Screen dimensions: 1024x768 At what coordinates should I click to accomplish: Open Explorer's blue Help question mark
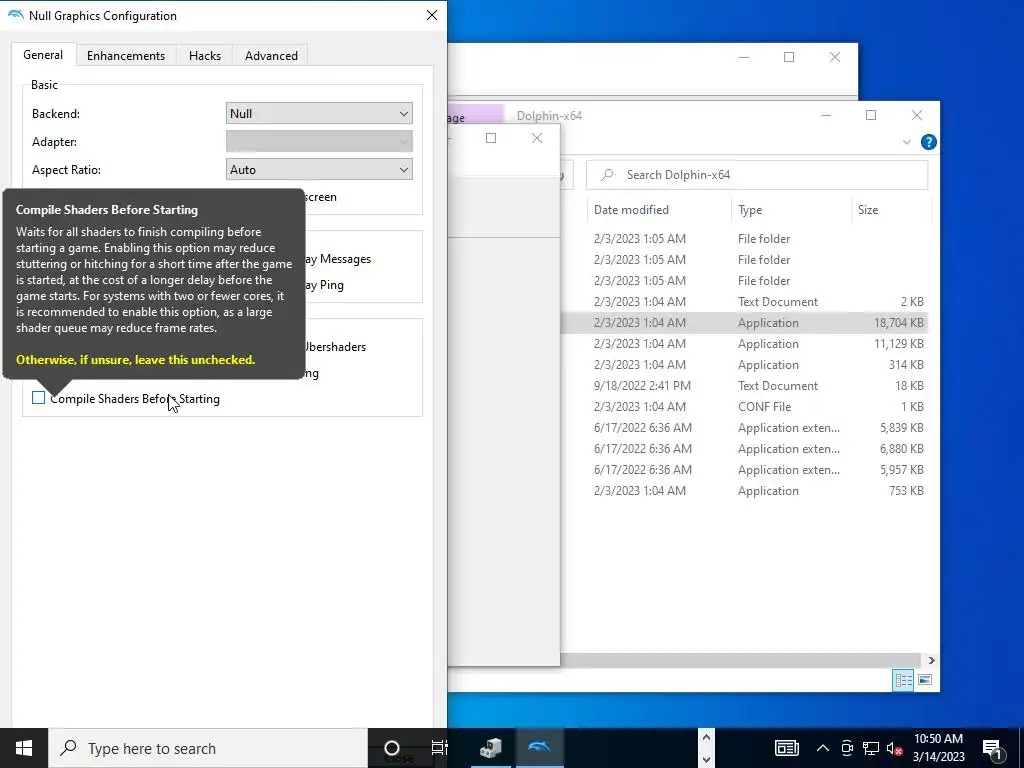[x=928, y=142]
